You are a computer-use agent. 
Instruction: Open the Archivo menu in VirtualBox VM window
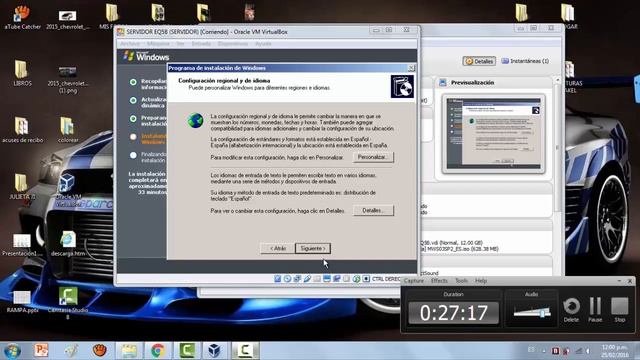point(130,44)
